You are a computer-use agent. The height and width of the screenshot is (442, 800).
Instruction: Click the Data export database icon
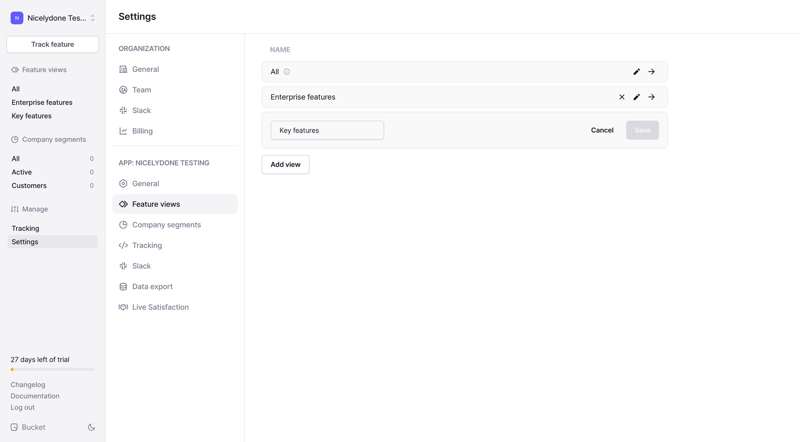123,286
